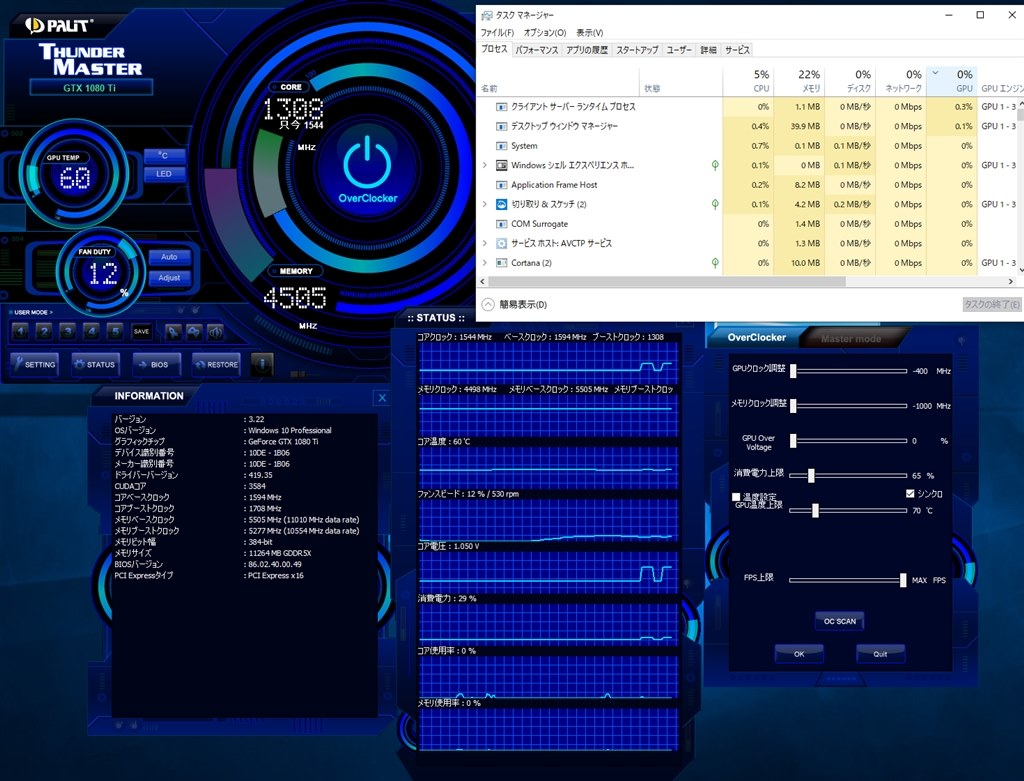Screen dimensions: 1024x781
Task: Click the Palit logo in ThunderMaster
Action: [x=59, y=25]
